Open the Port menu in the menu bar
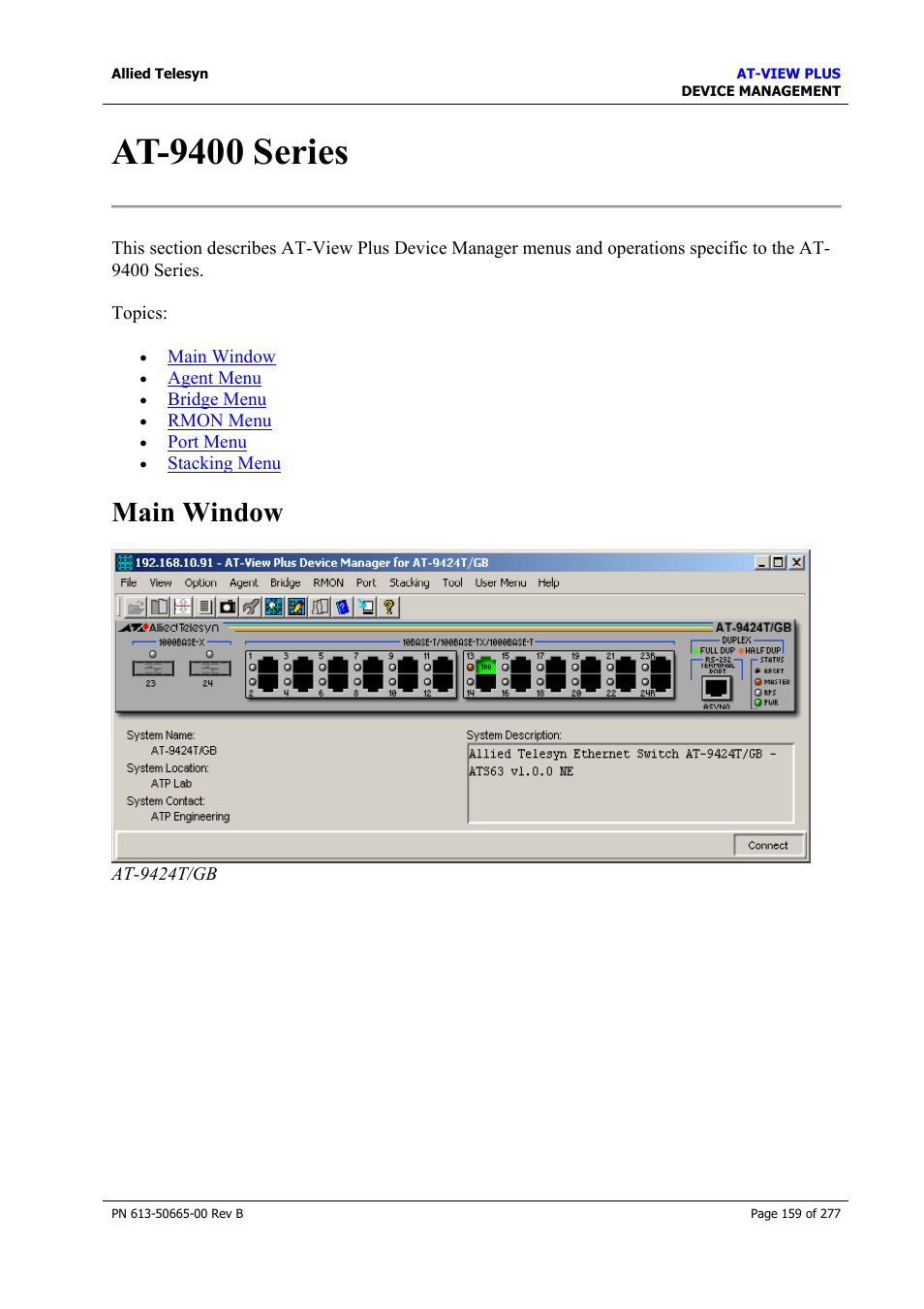Viewport: 924px width, 1309px height. [x=366, y=582]
